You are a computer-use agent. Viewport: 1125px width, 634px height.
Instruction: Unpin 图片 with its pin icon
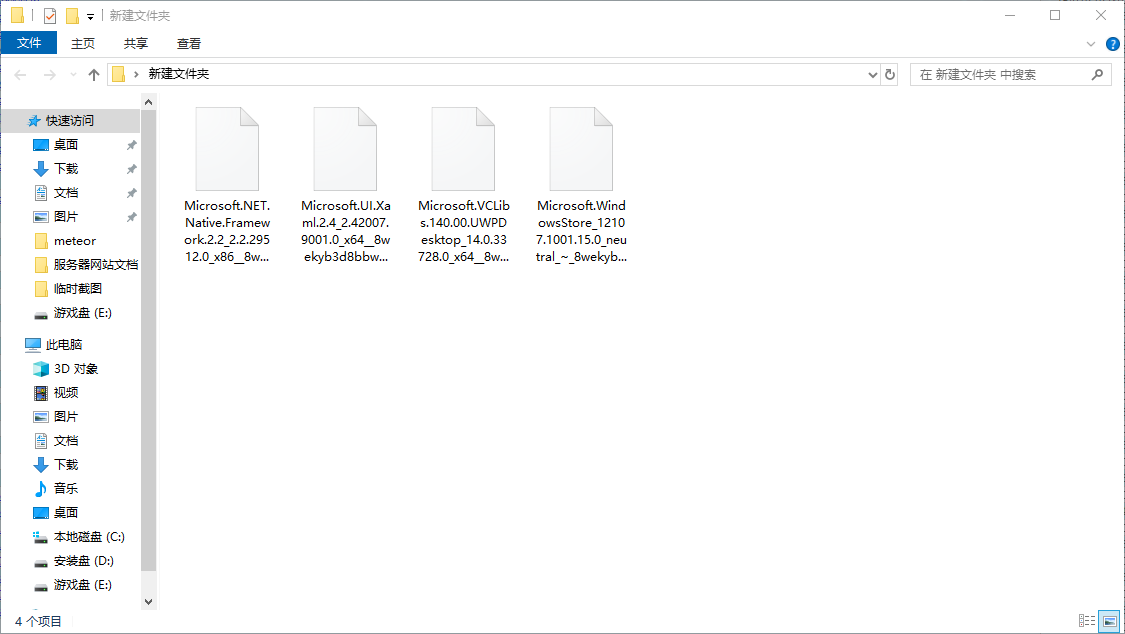pos(131,217)
